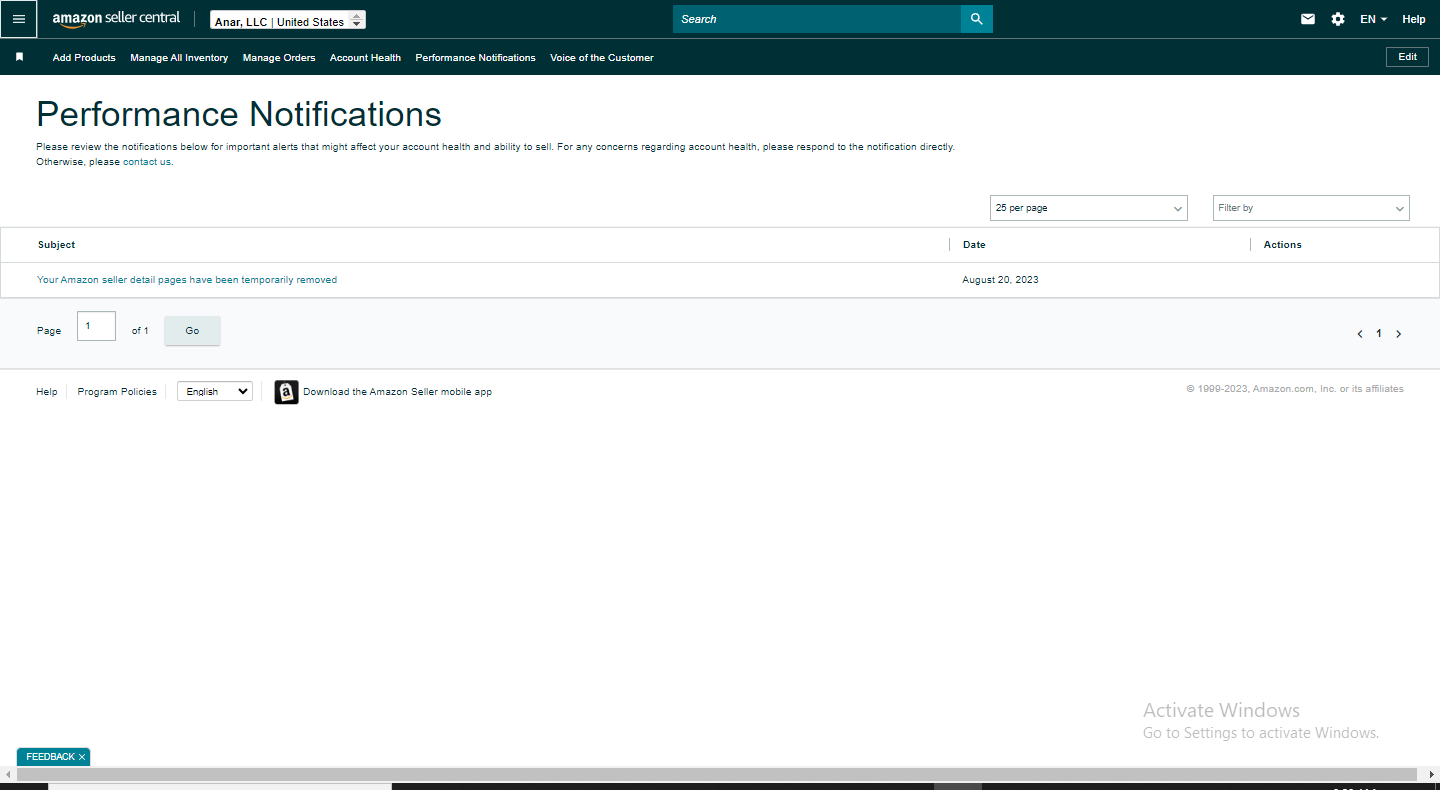The height and width of the screenshot is (790, 1440).
Task: Click the Go button
Action: coord(192,331)
